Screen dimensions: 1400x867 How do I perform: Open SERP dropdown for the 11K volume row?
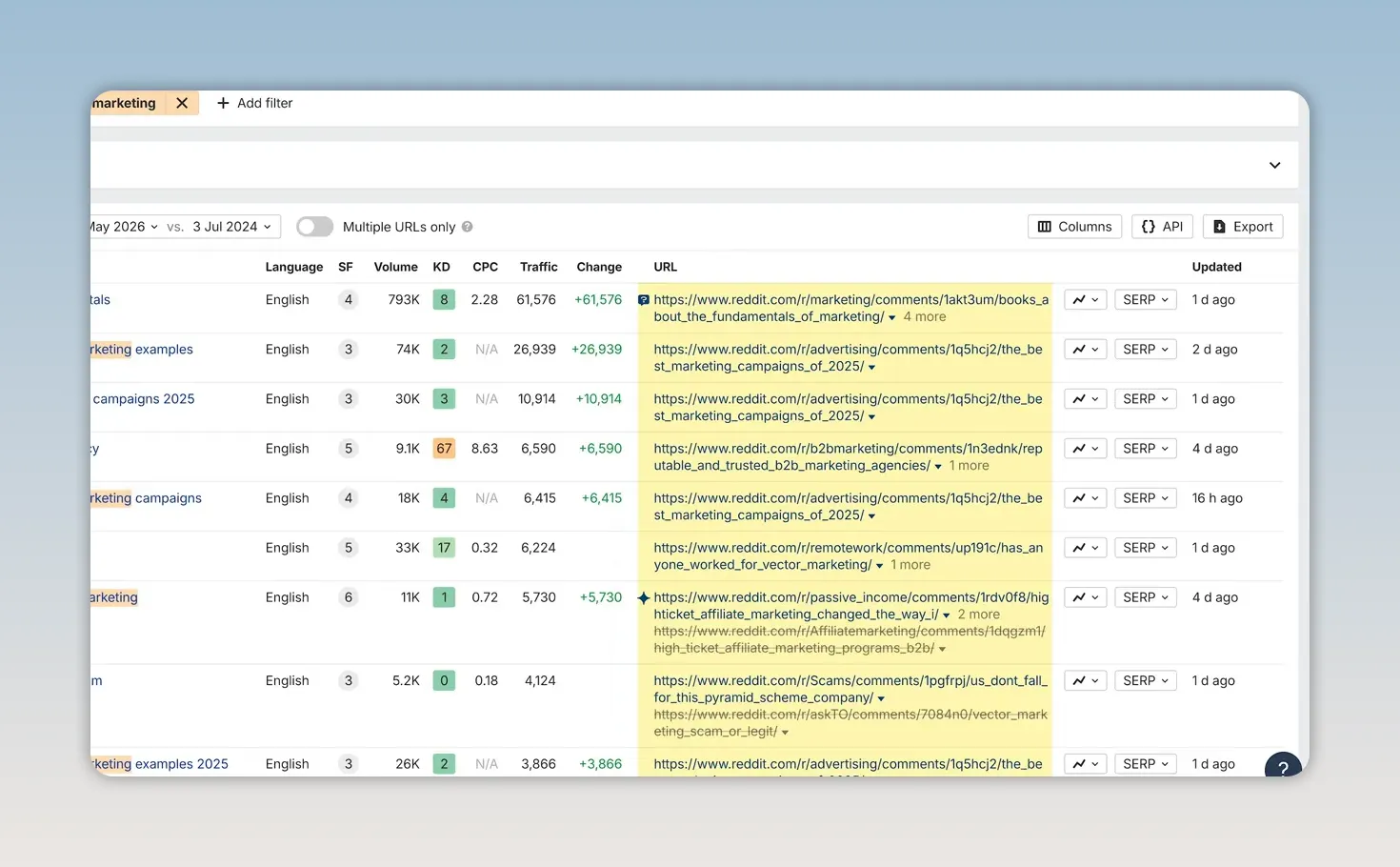tap(1146, 597)
